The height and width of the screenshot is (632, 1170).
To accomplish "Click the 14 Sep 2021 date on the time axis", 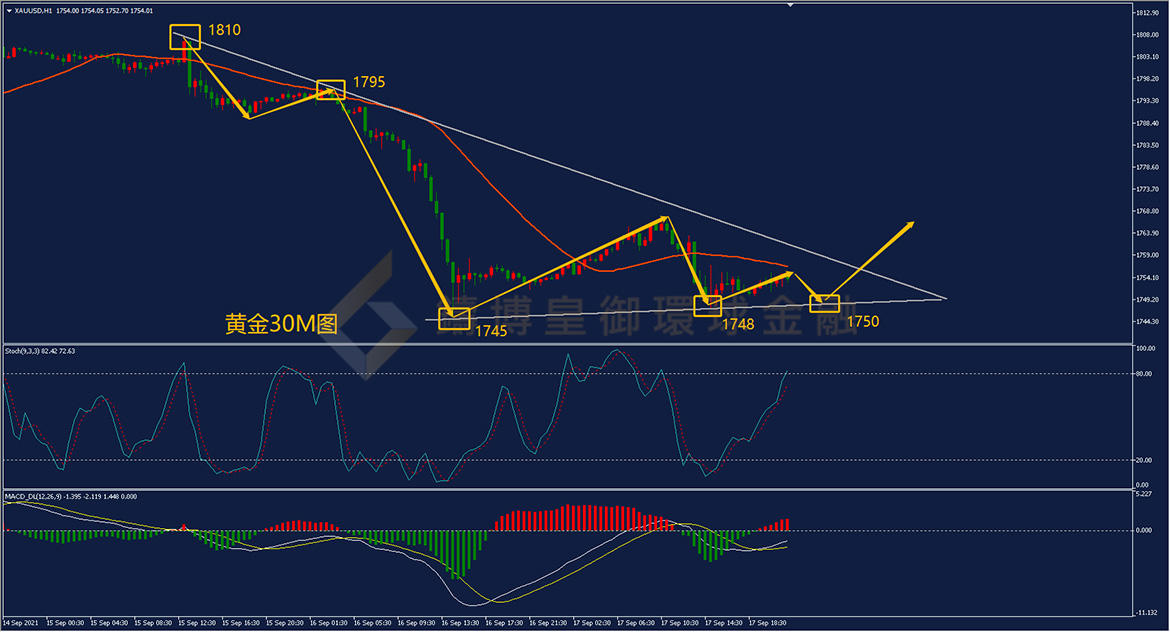I will point(21,622).
